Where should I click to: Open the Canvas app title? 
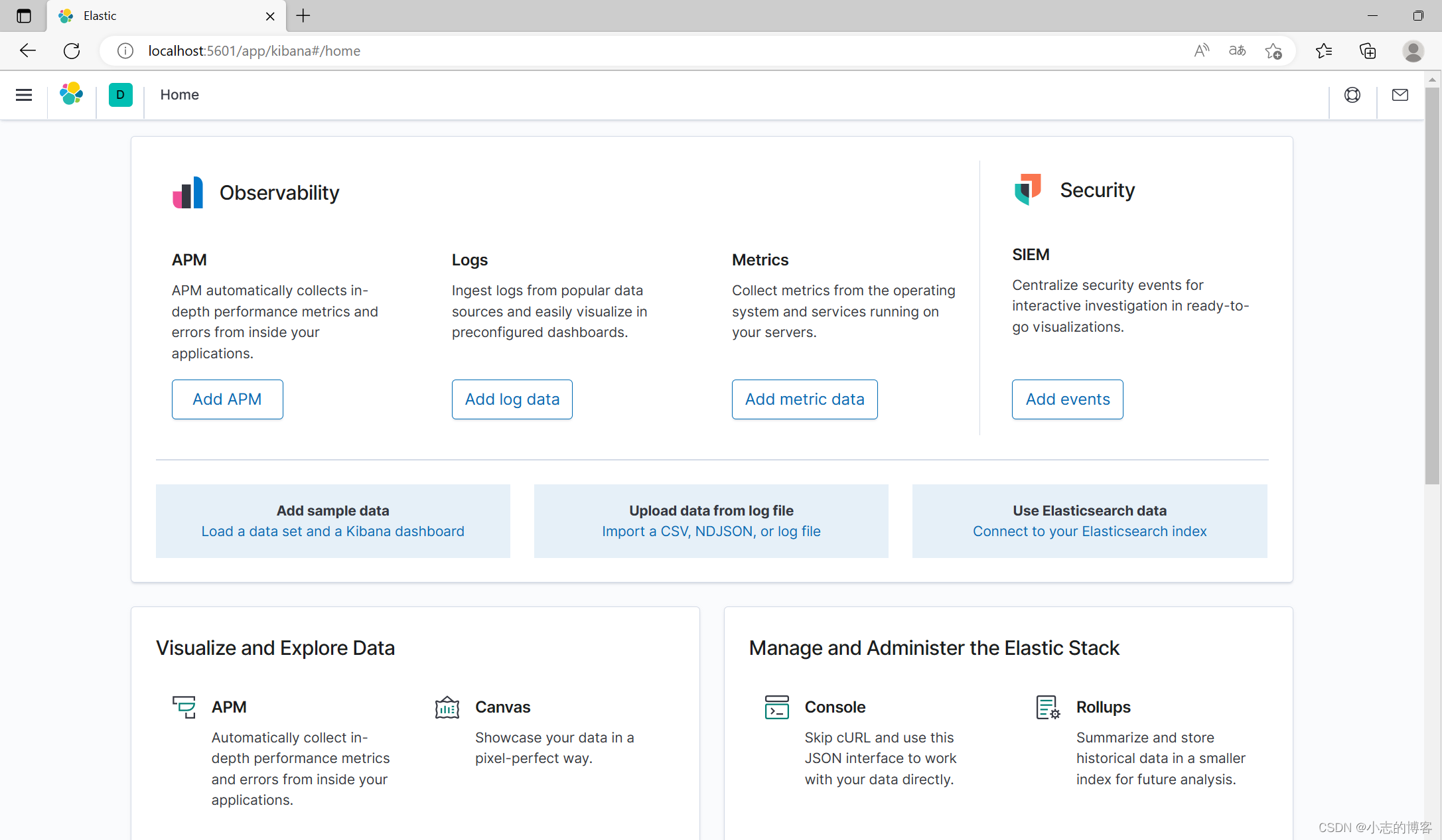[x=502, y=707]
